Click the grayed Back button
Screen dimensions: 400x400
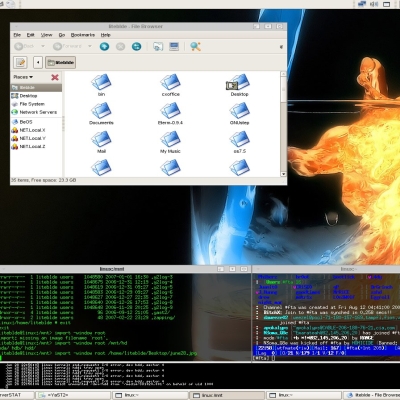click(24, 46)
